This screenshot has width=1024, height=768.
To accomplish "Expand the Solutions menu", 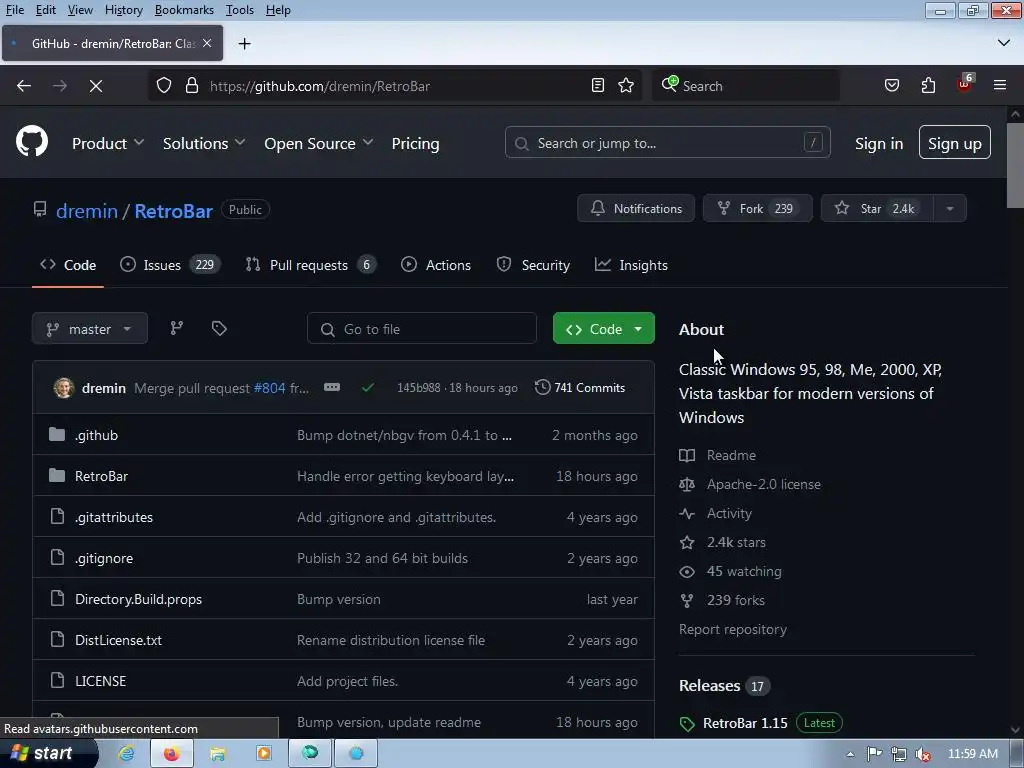I will 204,144.
